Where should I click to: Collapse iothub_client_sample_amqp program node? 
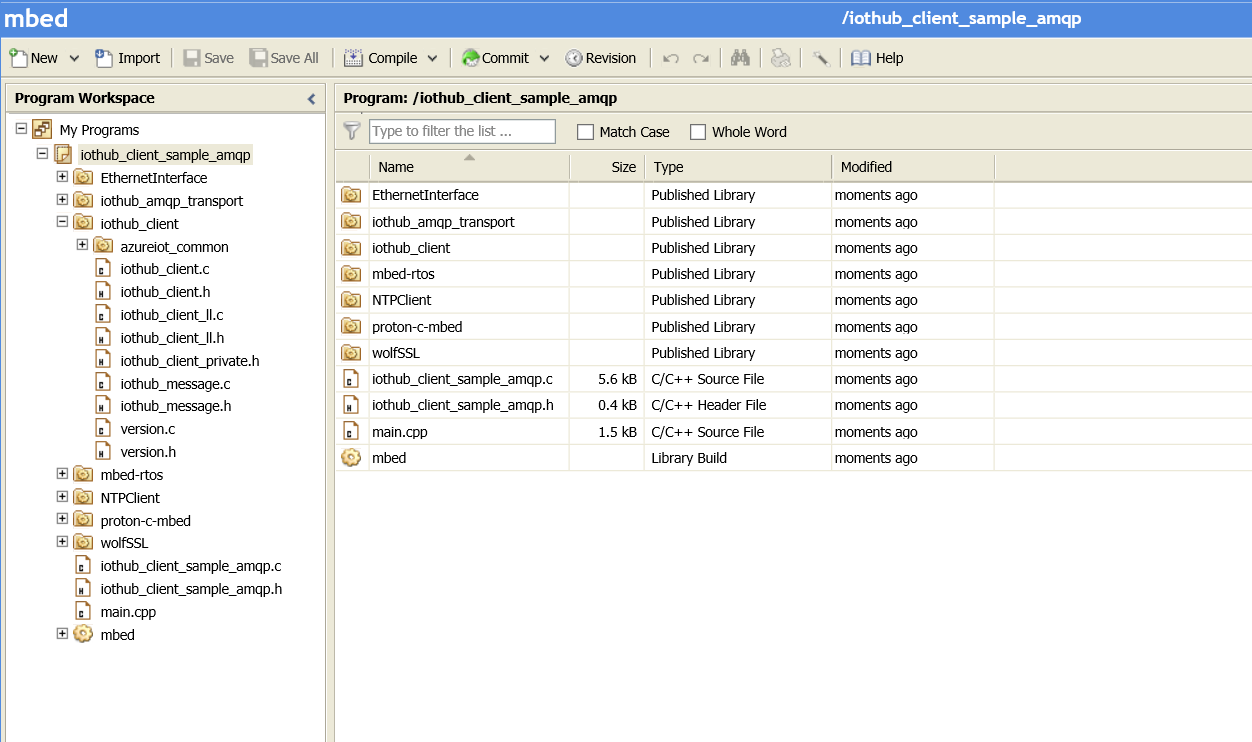(x=42, y=154)
